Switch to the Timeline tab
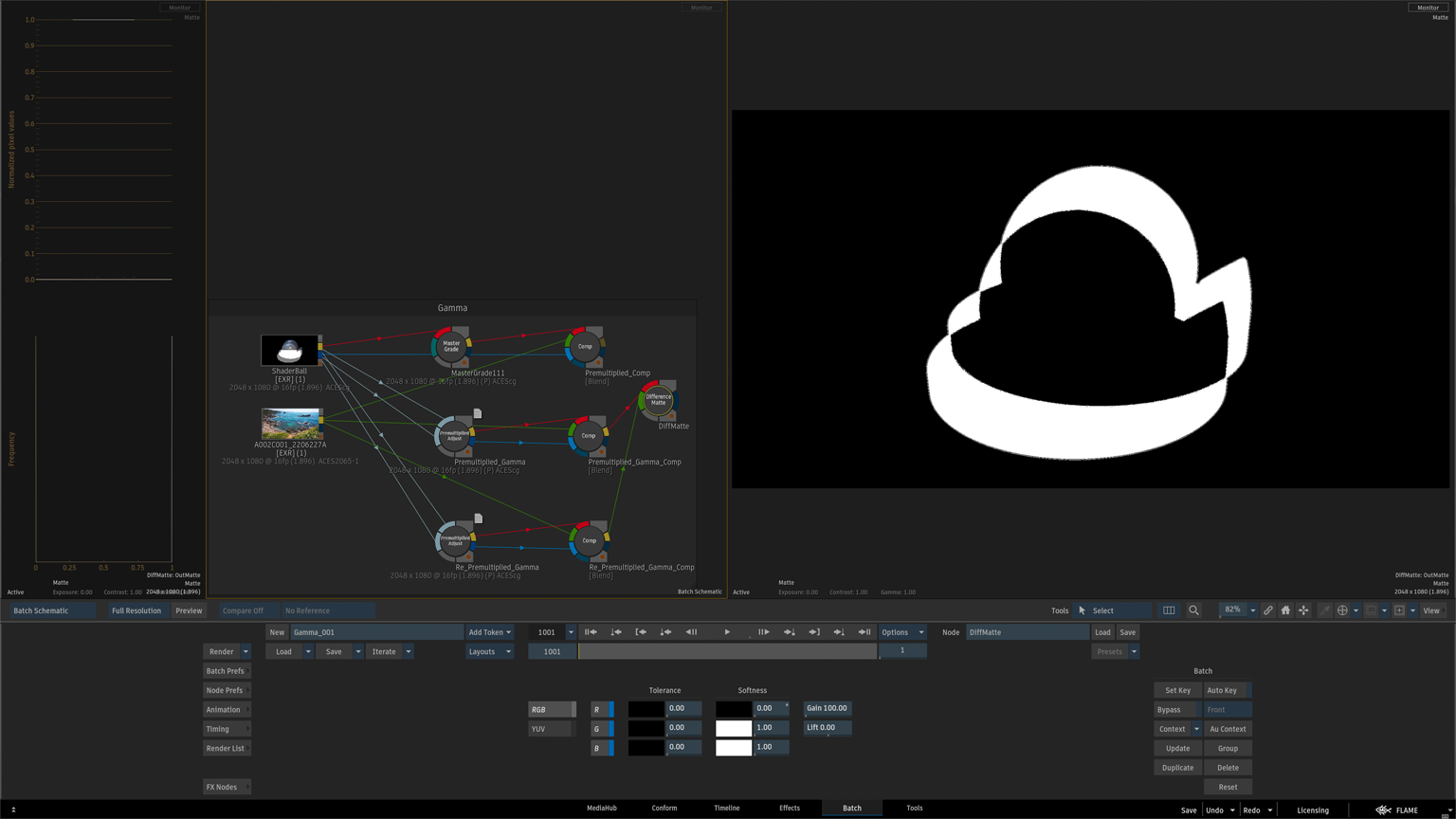This screenshot has width=1456, height=819. tap(727, 809)
